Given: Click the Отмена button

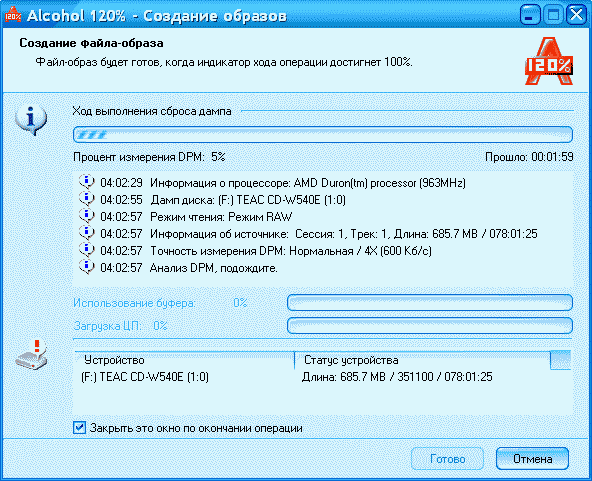Looking at the screenshot, I should tap(532, 459).
